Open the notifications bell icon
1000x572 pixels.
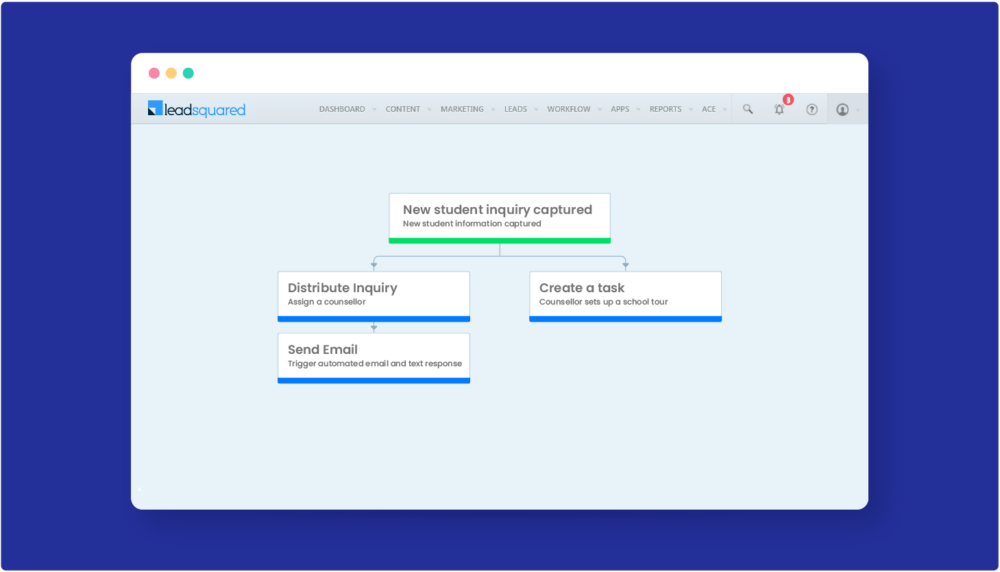pos(779,110)
